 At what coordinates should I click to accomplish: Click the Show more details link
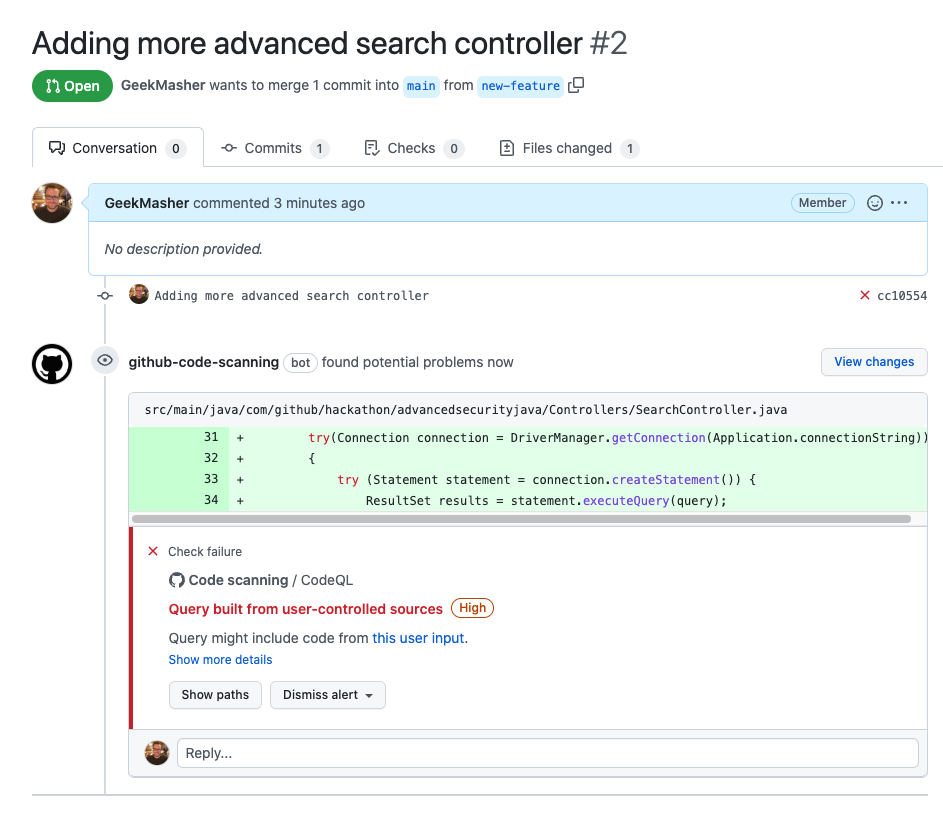220,660
